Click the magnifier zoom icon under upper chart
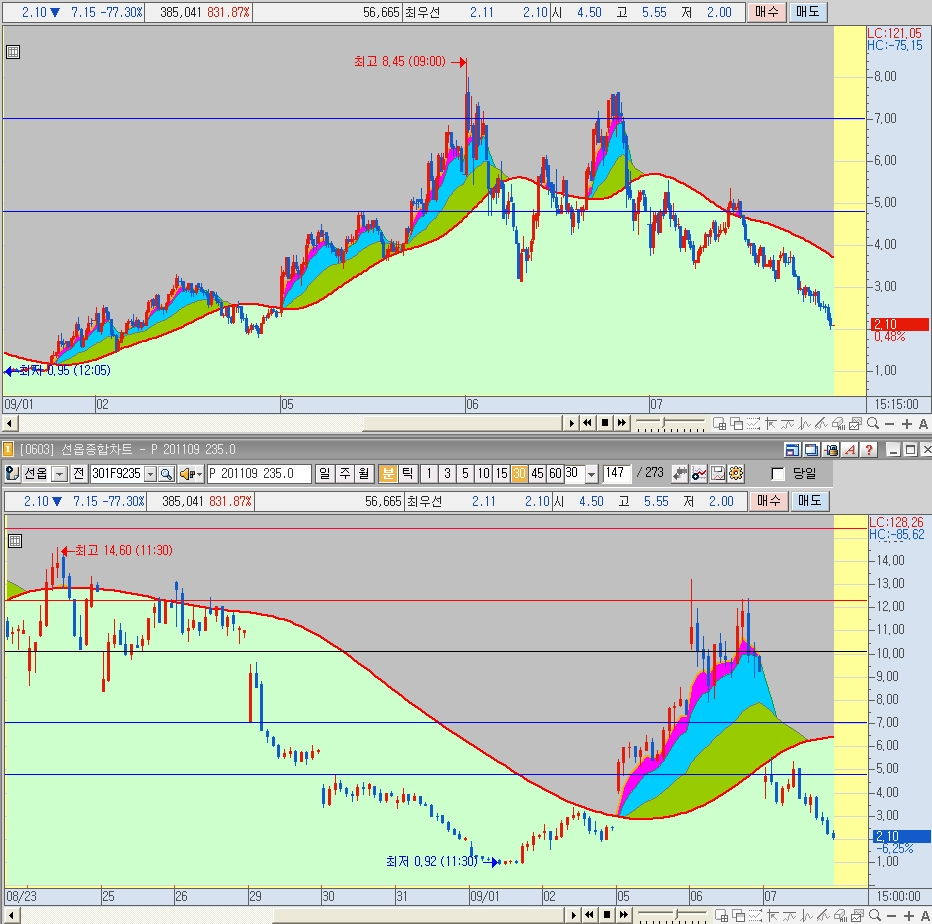 pos(873,423)
